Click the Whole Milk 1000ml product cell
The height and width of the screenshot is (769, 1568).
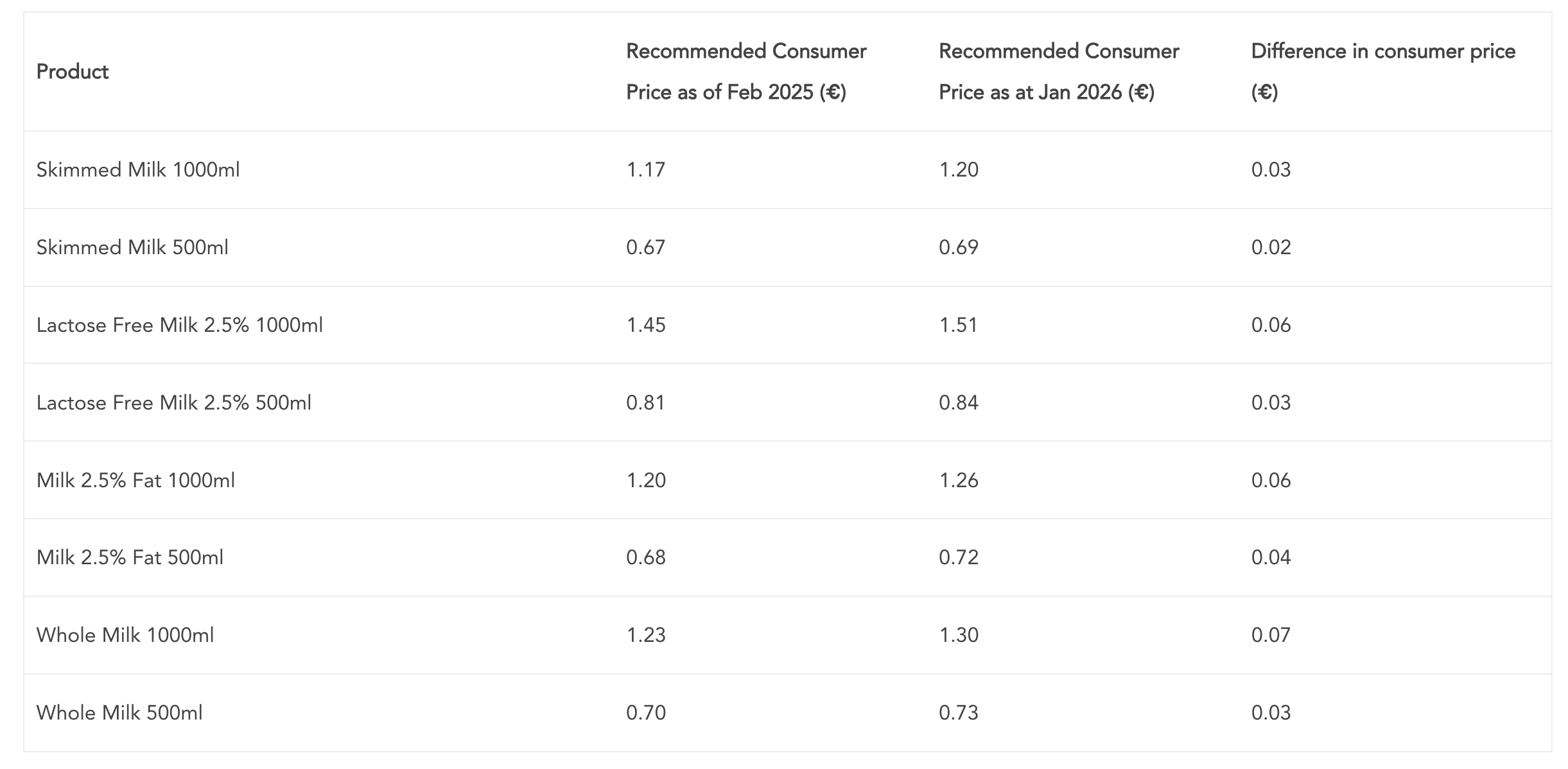click(125, 635)
